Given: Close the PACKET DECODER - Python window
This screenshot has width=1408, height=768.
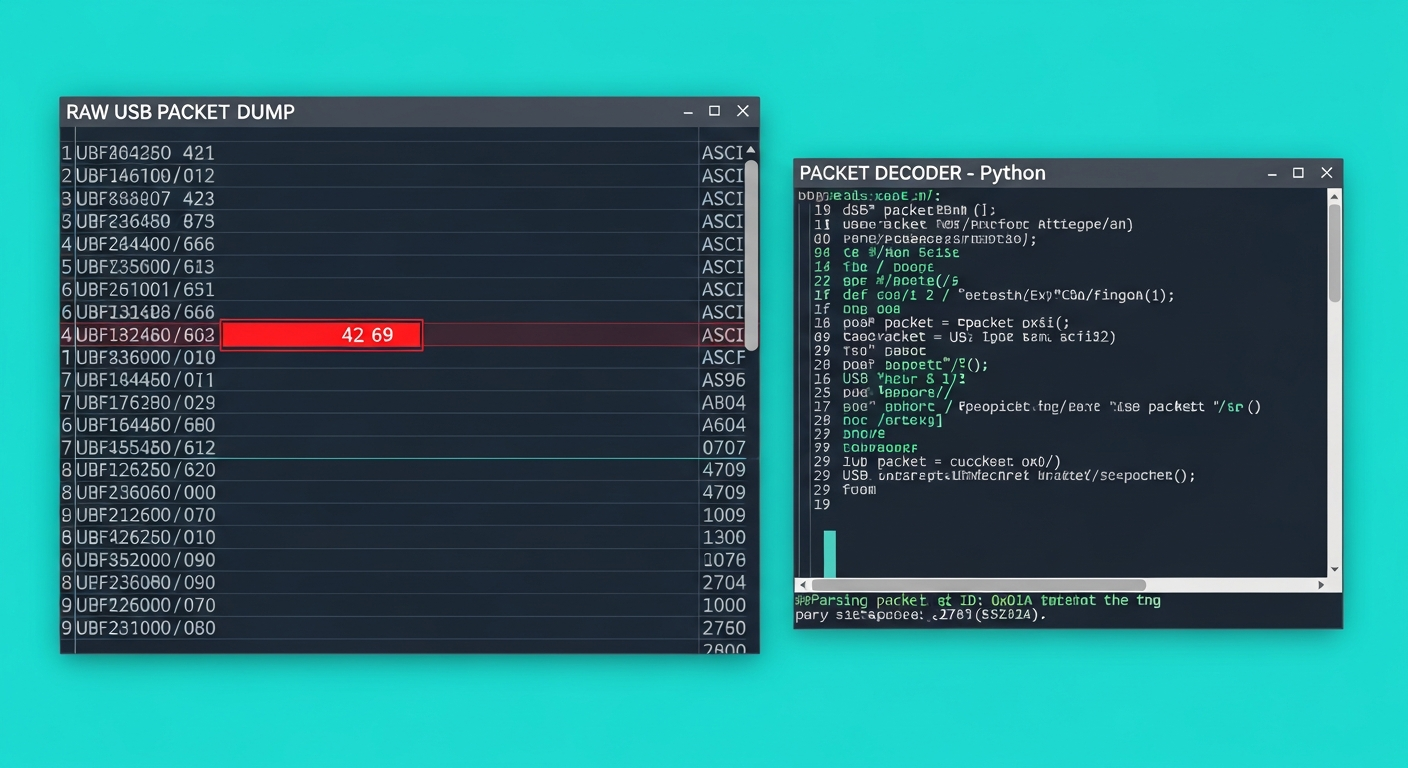Looking at the screenshot, I should click(x=1327, y=173).
